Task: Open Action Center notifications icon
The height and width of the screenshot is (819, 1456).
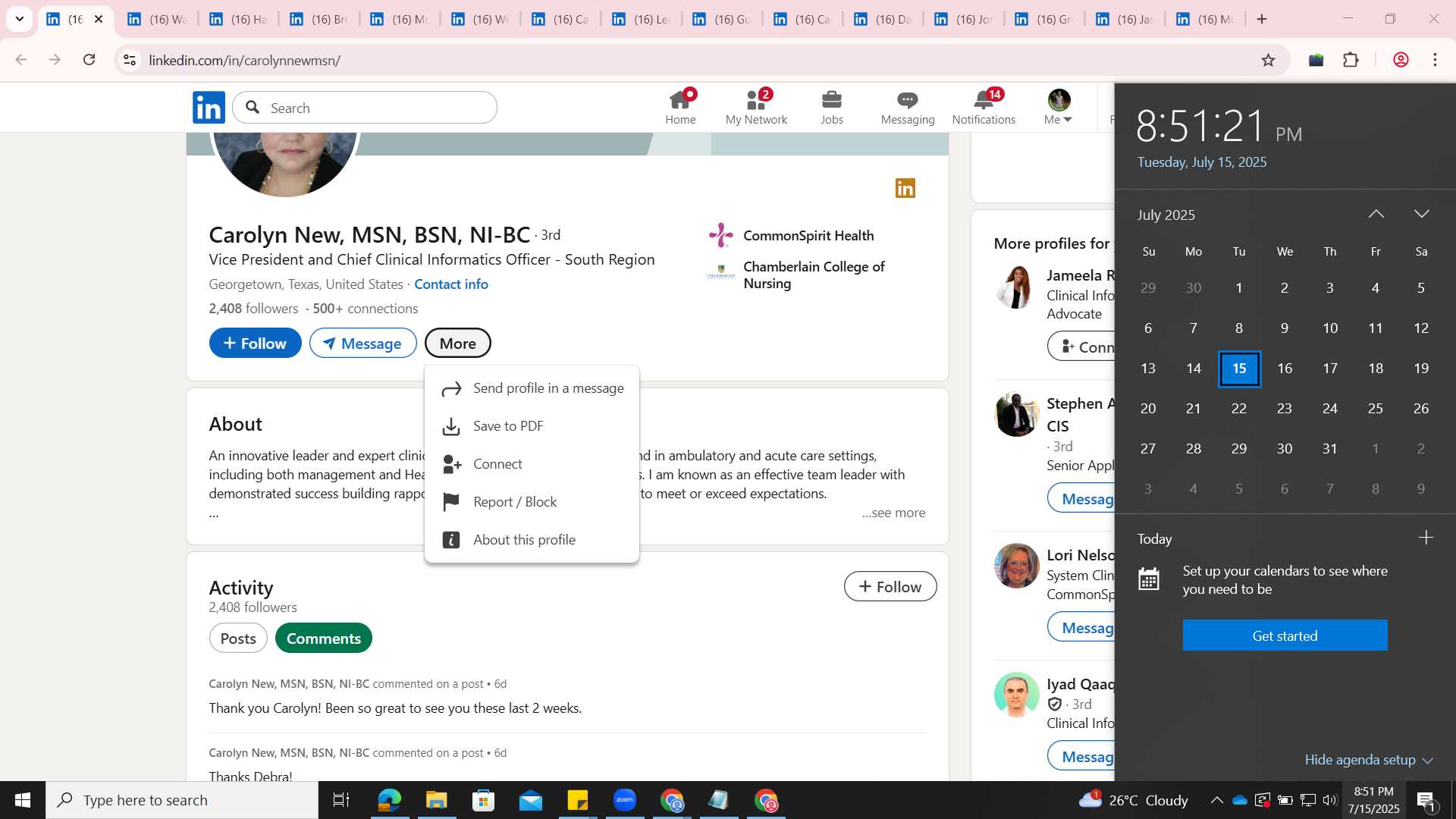Action: 1426,800
